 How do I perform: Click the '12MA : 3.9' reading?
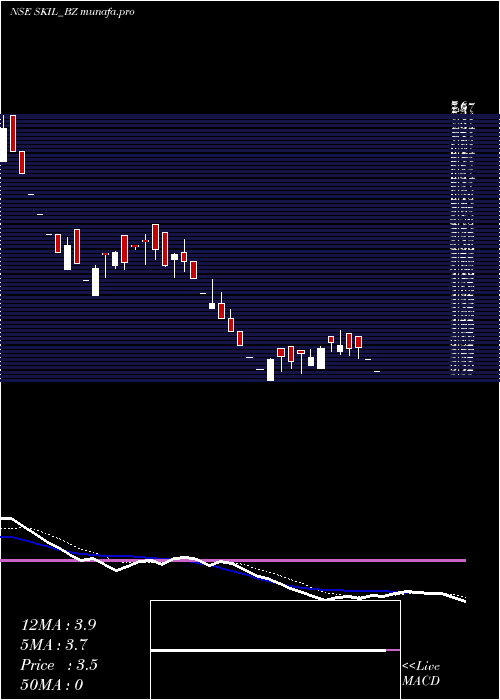click(x=58, y=625)
